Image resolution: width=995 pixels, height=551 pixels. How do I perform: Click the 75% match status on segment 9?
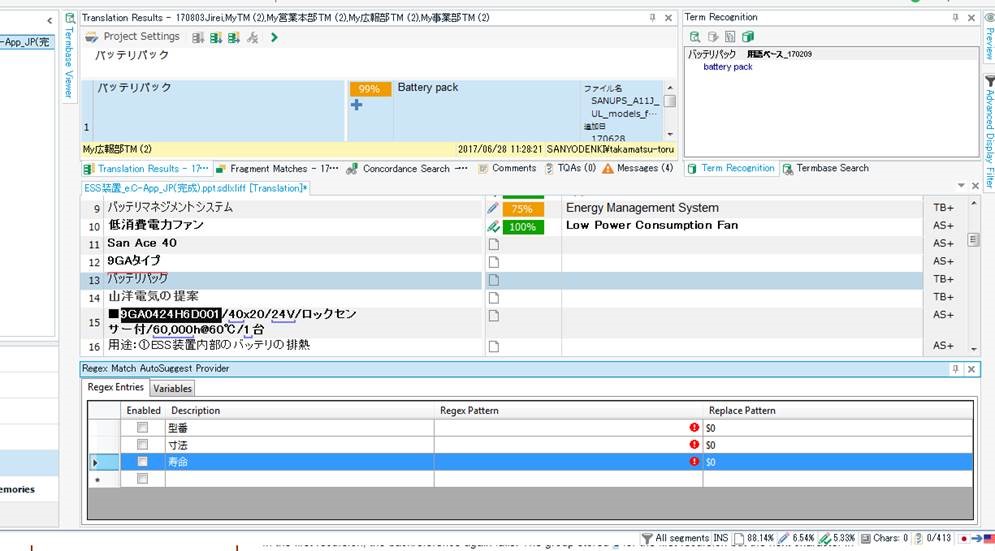click(x=522, y=209)
